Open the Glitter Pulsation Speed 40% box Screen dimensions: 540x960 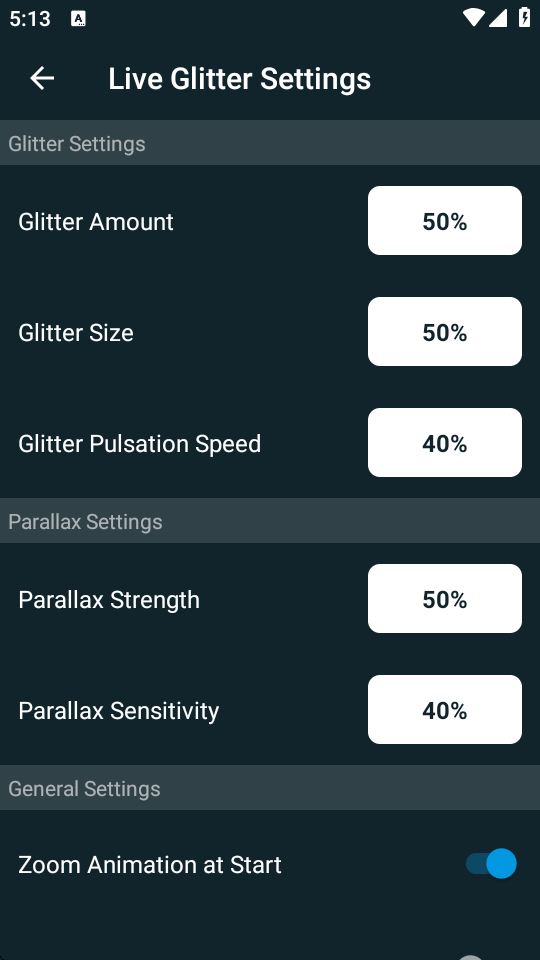coord(444,443)
